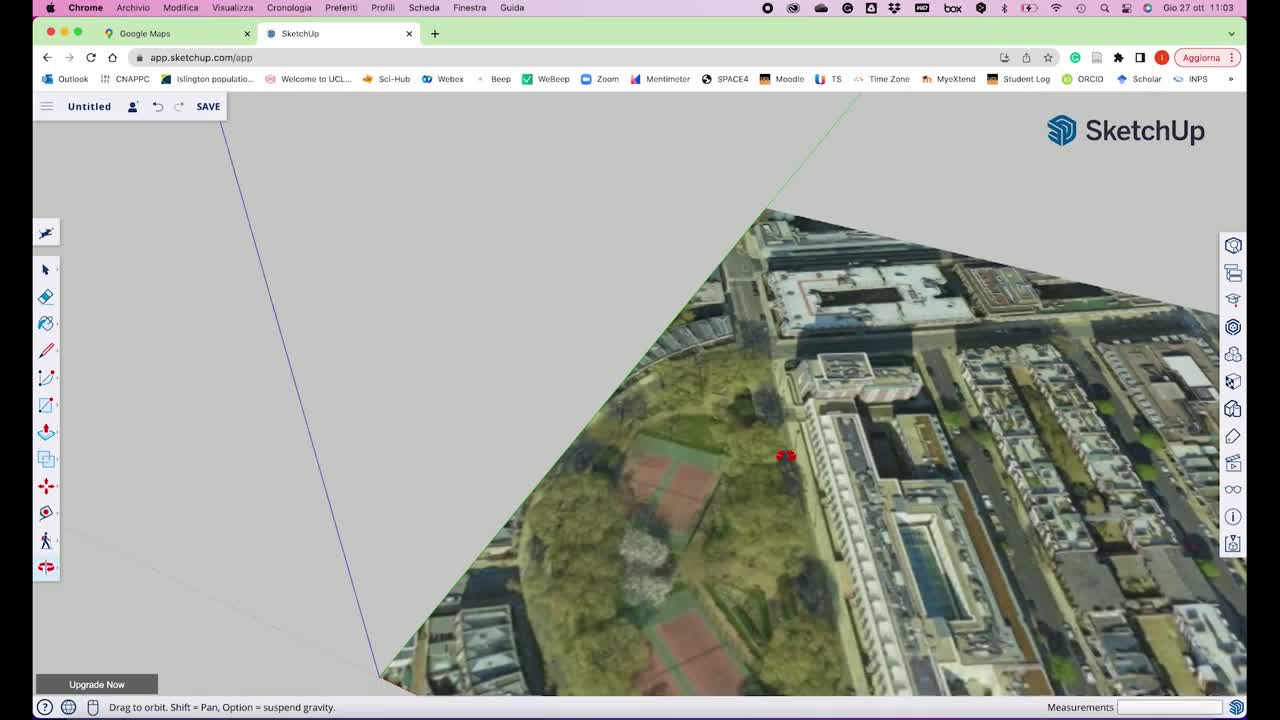Select the Move tool

pos(46,486)
